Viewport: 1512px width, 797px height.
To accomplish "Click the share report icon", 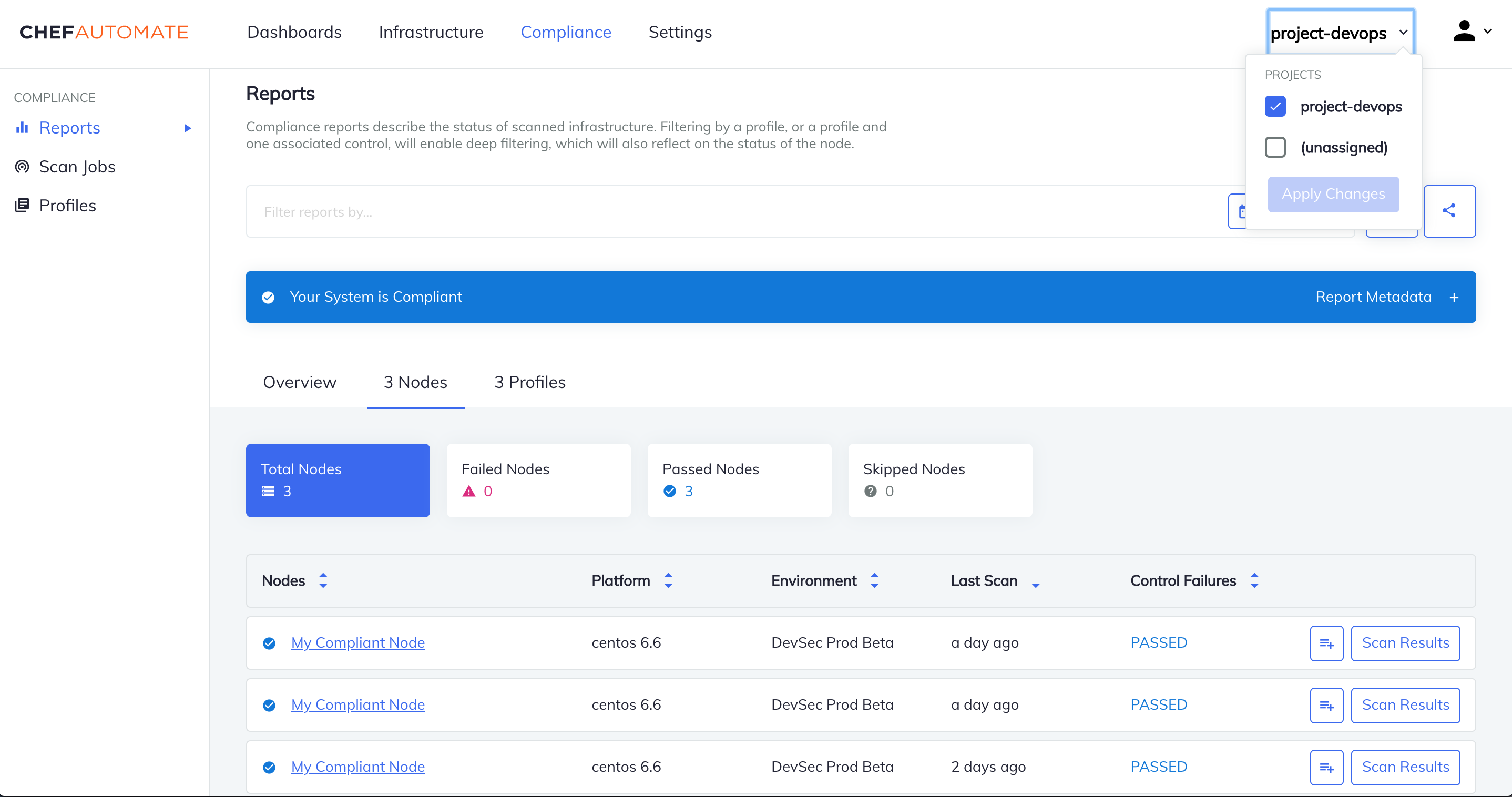I will (x=1449, y=211).
